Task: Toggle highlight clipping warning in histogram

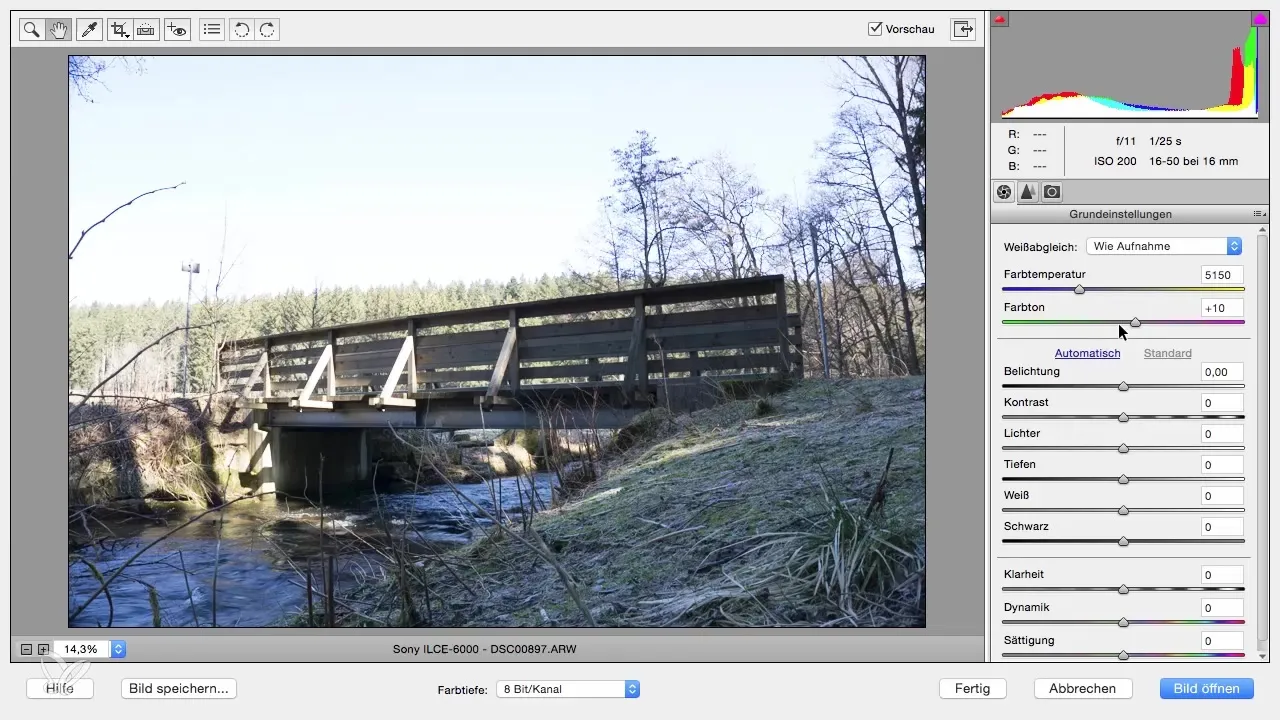Action: point(1259,19)
